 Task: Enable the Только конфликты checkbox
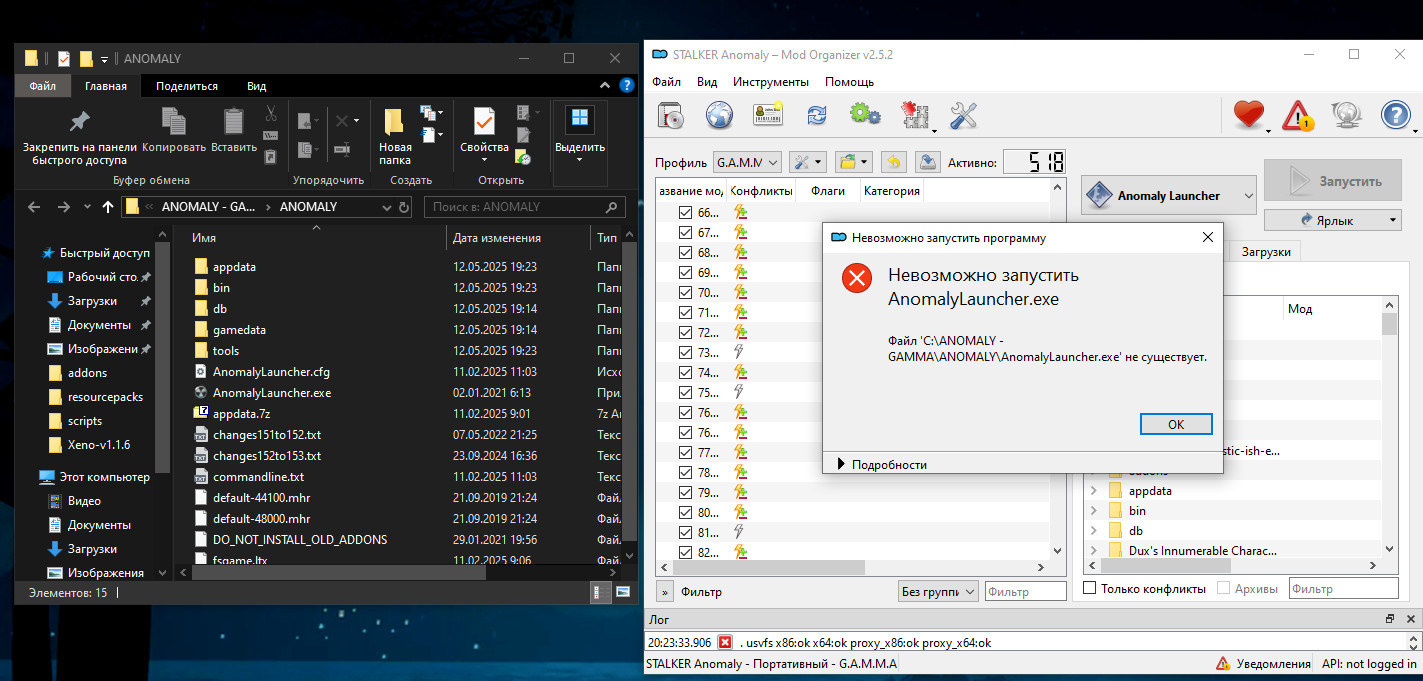tap(1090, 588)
